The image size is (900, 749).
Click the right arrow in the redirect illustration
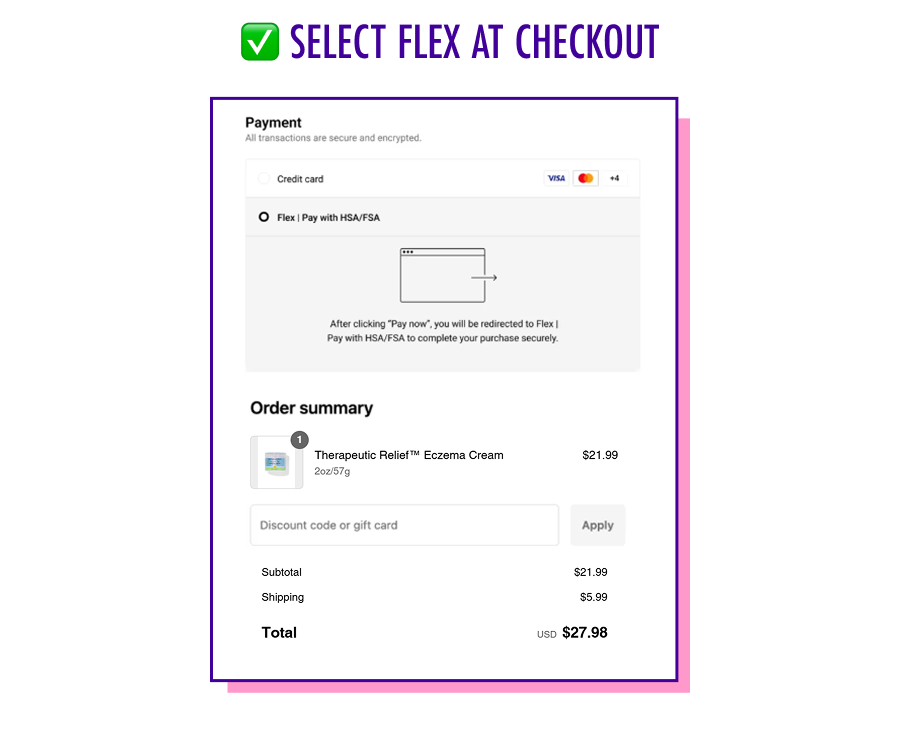[484, 278]
